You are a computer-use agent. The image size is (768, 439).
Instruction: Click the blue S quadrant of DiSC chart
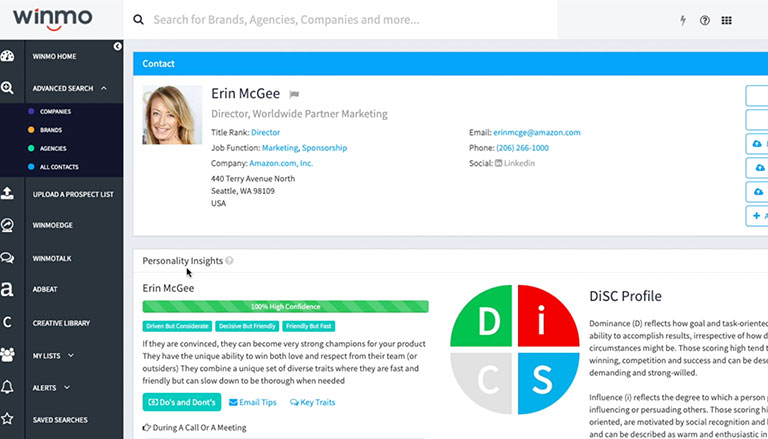pyautogui.click(x=549, y=383)
